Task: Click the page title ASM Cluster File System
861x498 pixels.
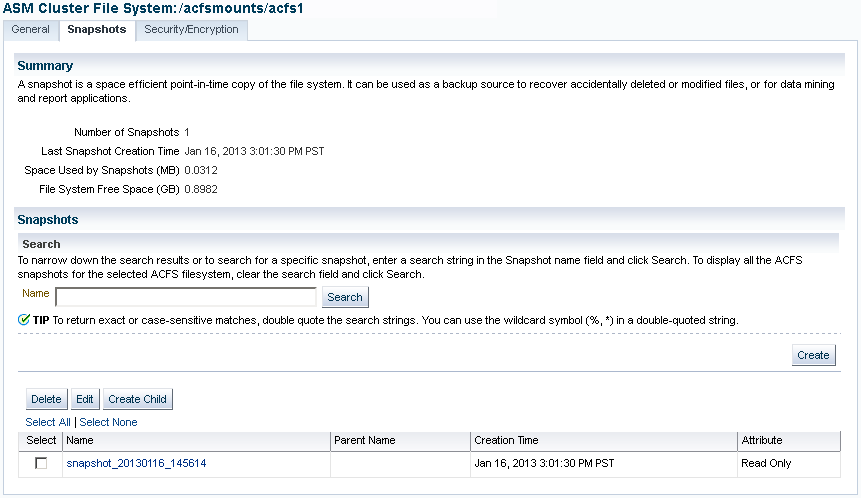Action: 153,8
